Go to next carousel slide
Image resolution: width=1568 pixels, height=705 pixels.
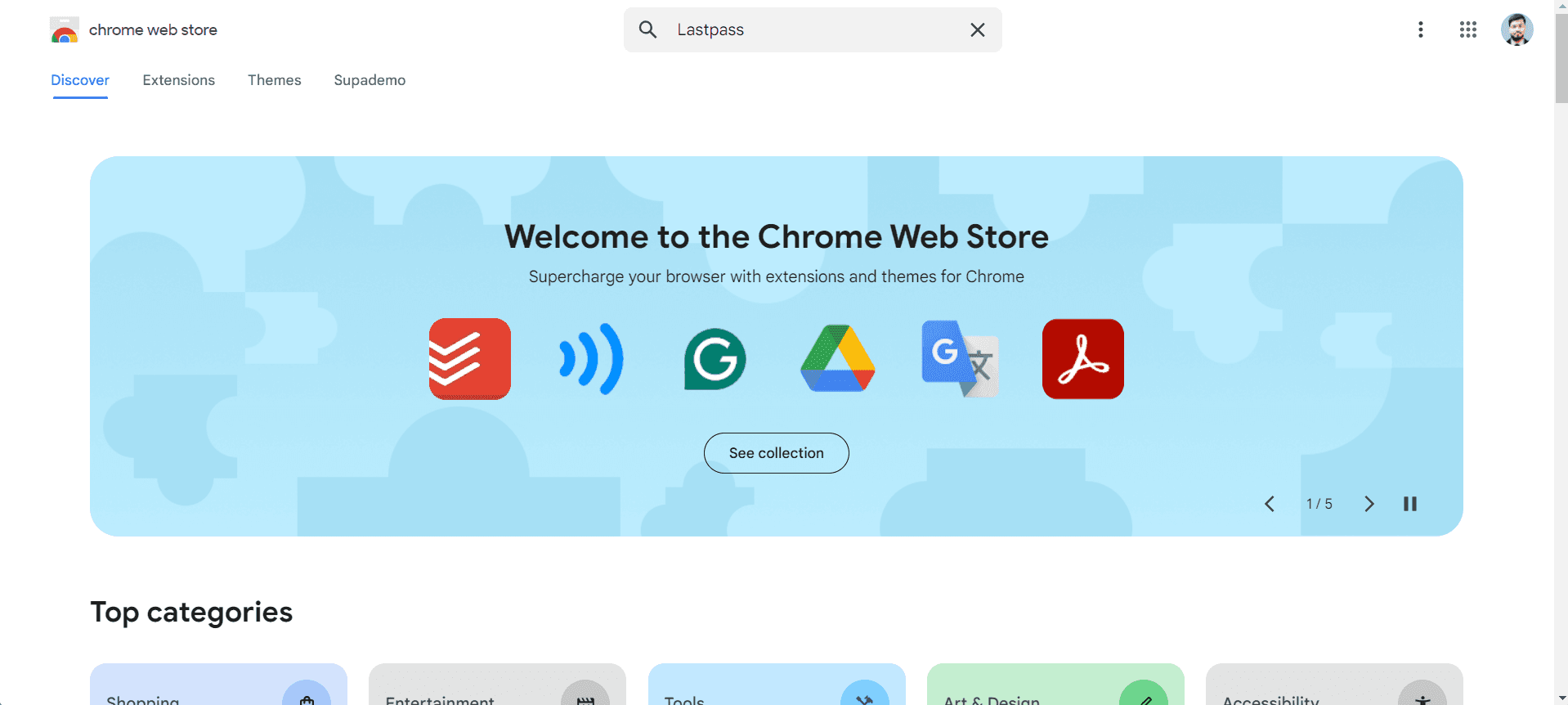pos(1369,504)
